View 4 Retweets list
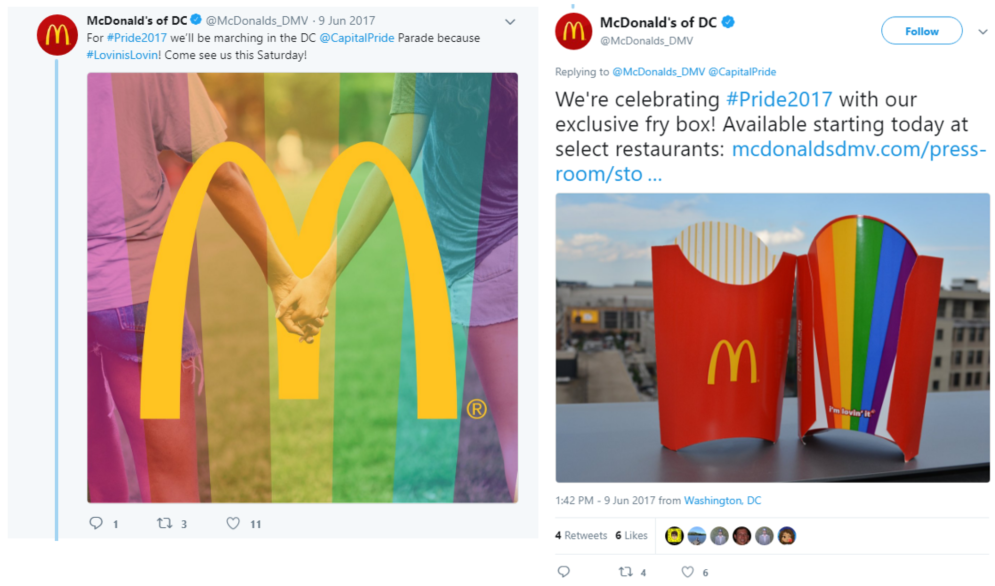The height and width of the screenshot is (586, 995). pos(581,535)
